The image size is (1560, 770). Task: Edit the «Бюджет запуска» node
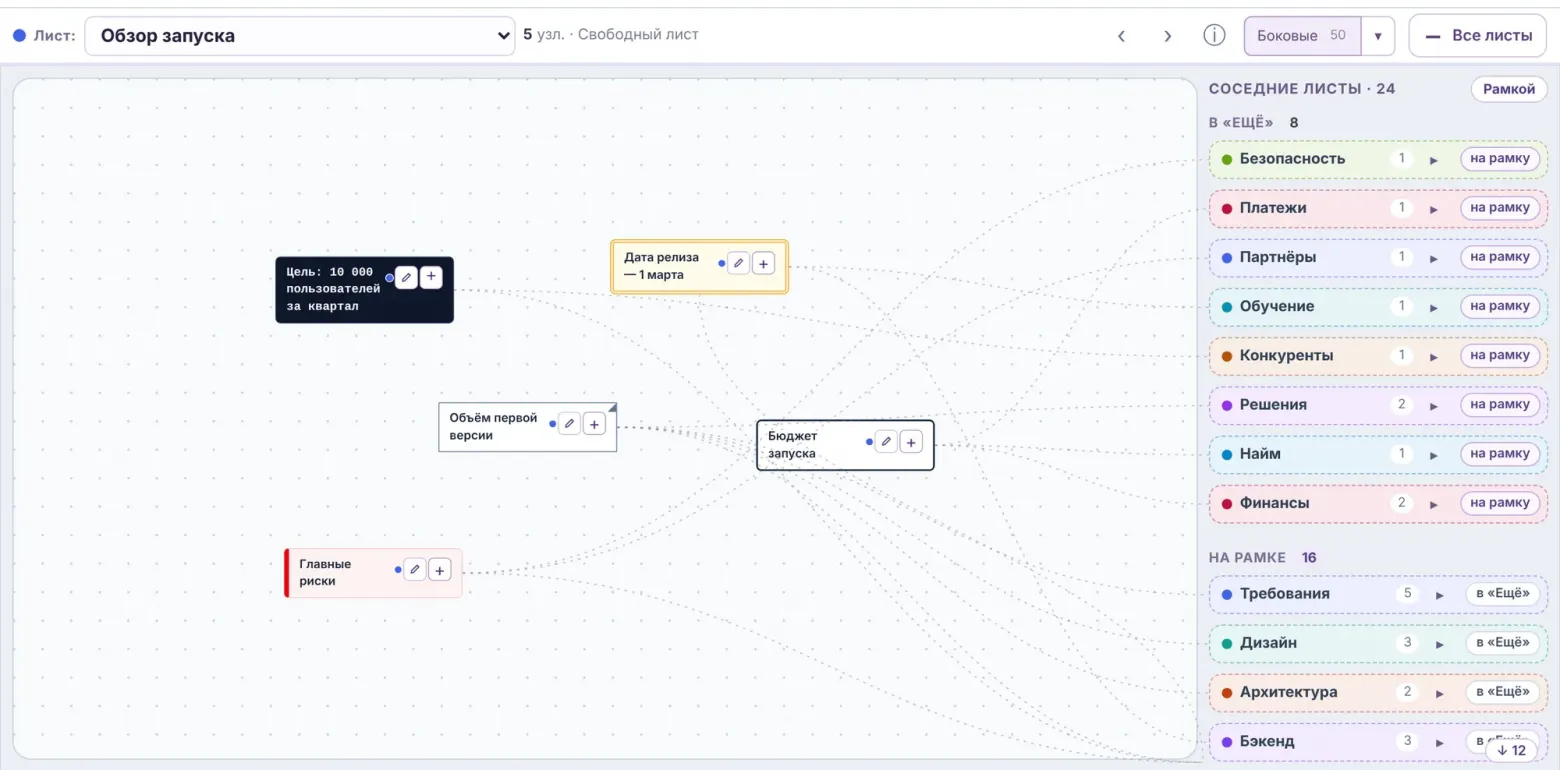[x=886, y=441]
